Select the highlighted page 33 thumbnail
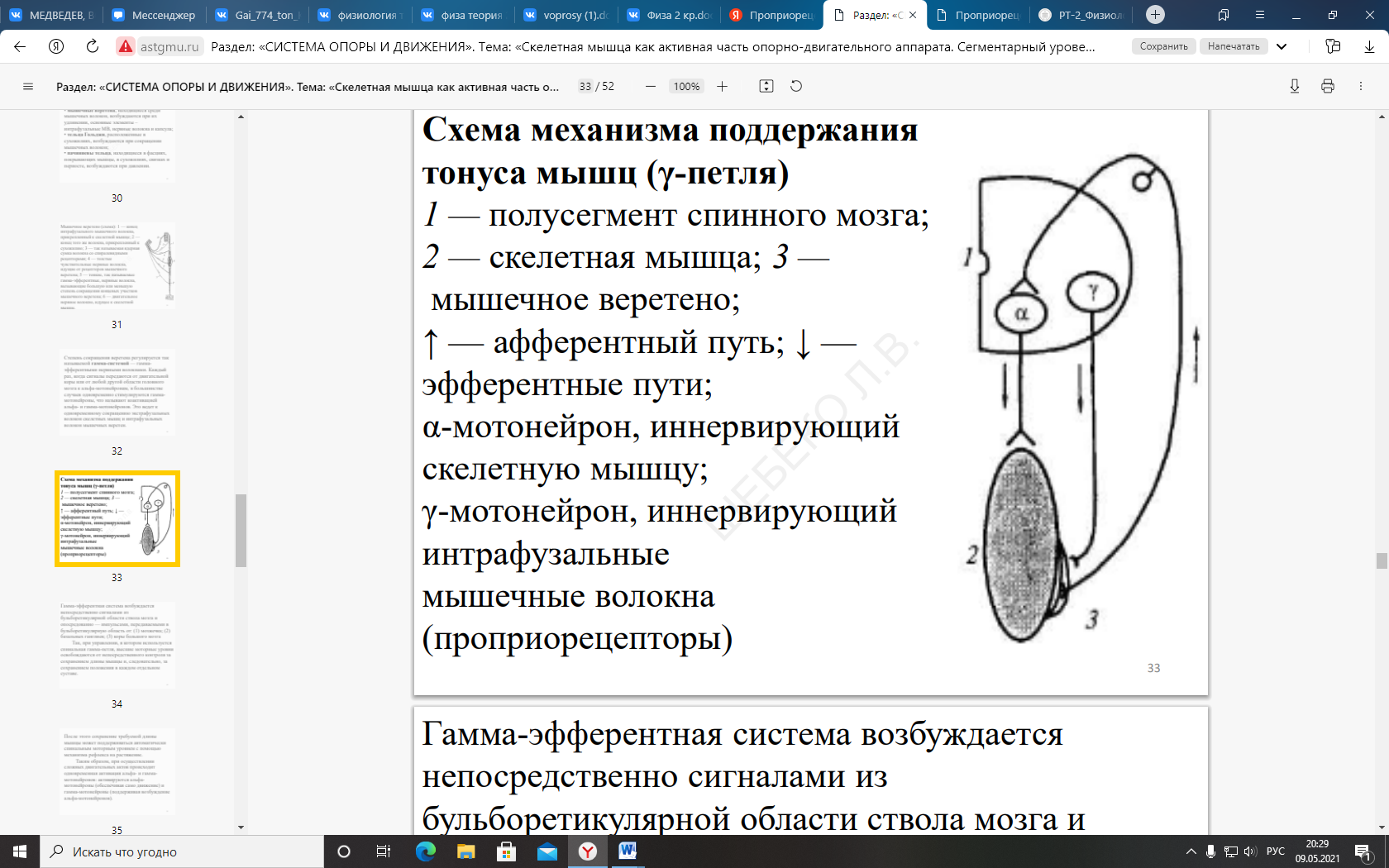 click(x=117, y=519)
